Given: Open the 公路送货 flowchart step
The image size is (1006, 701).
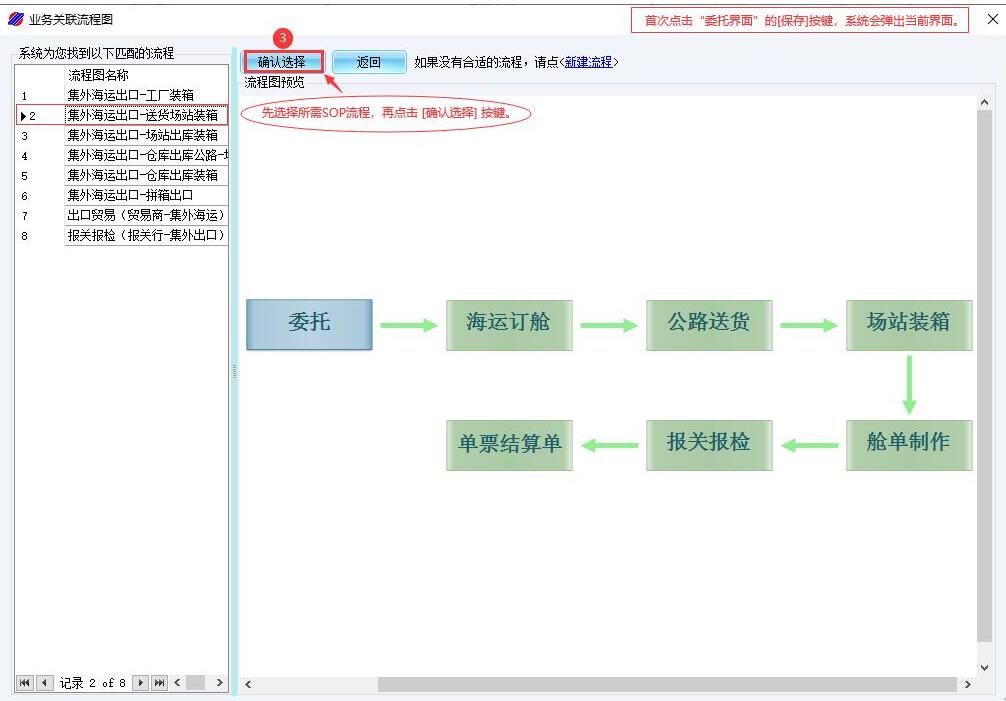Looking at the screenshot, I should tap(709, 324).
